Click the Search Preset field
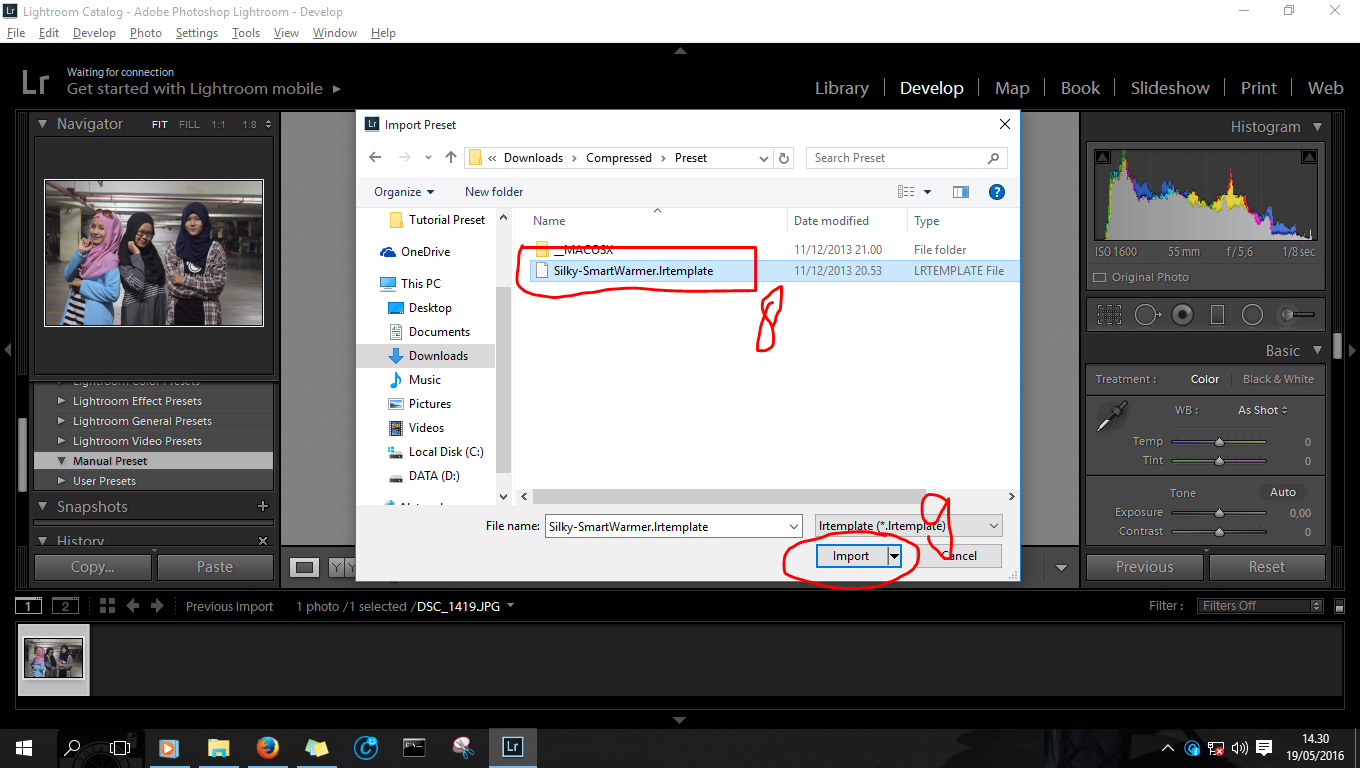The image size is (1360, 768). coord(906,158)
